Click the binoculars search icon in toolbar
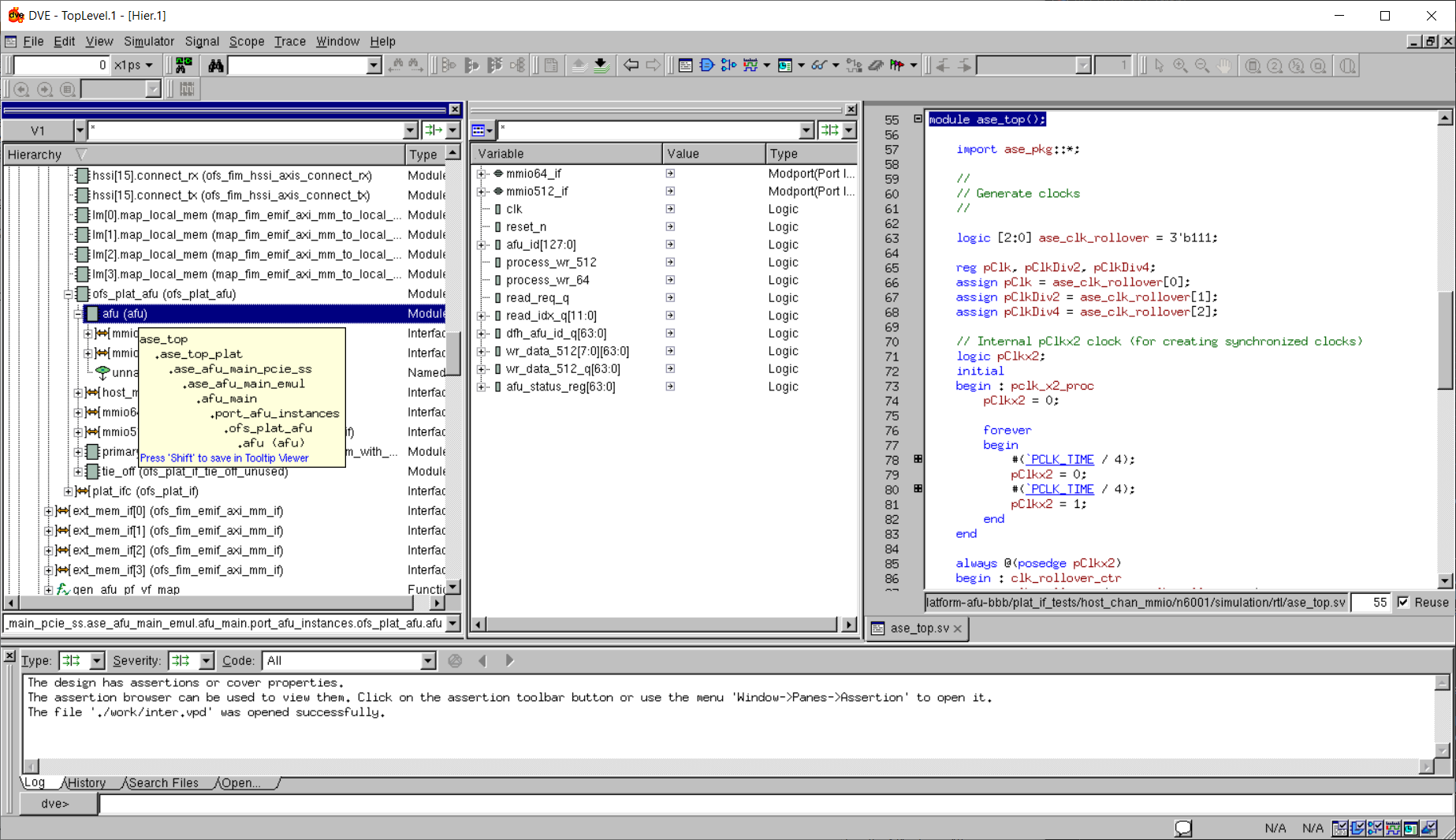This screenshot has height=840, width=1456. (x=215, y=65)
